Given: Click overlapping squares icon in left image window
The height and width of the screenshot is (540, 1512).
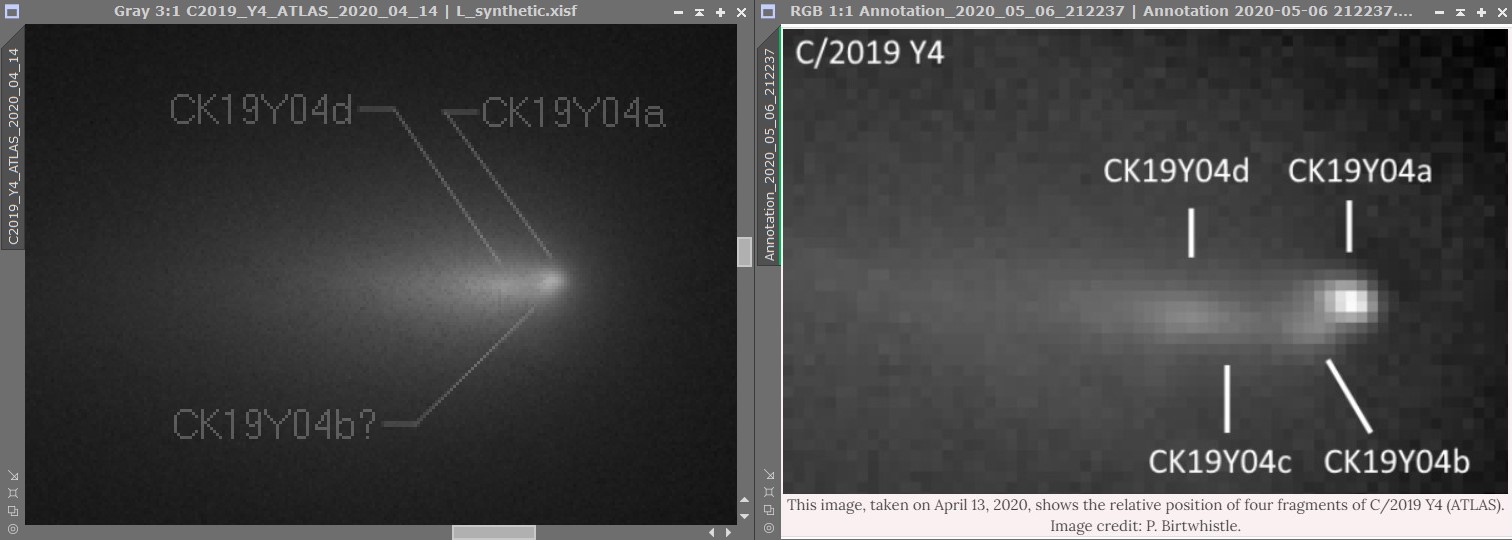Looking at the screenshot, I should point(12,511).
